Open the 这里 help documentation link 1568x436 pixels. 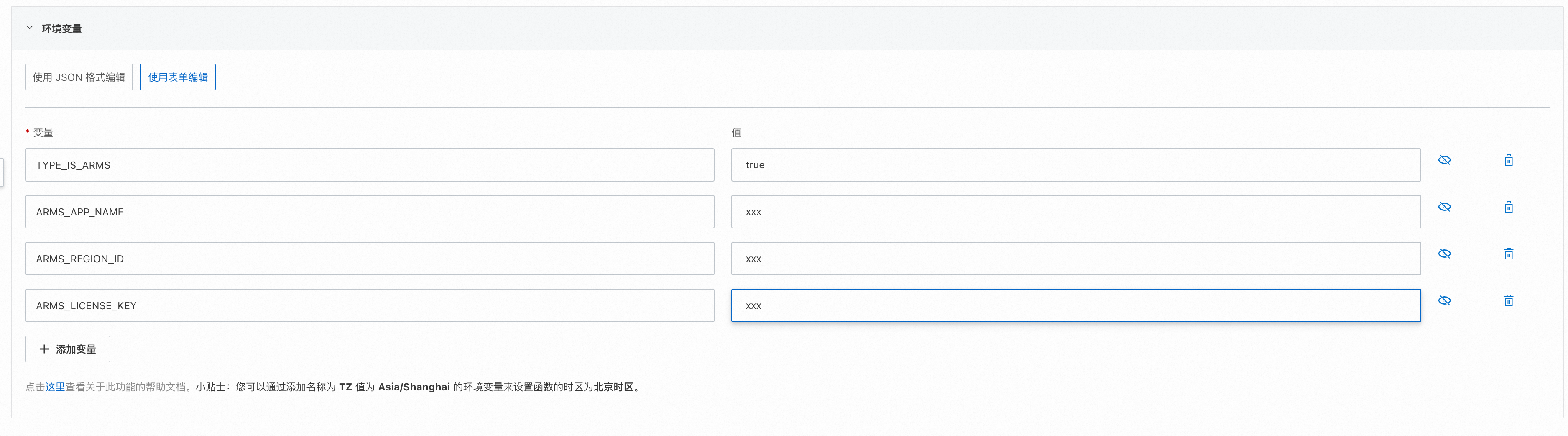click(x=55, y=387)
